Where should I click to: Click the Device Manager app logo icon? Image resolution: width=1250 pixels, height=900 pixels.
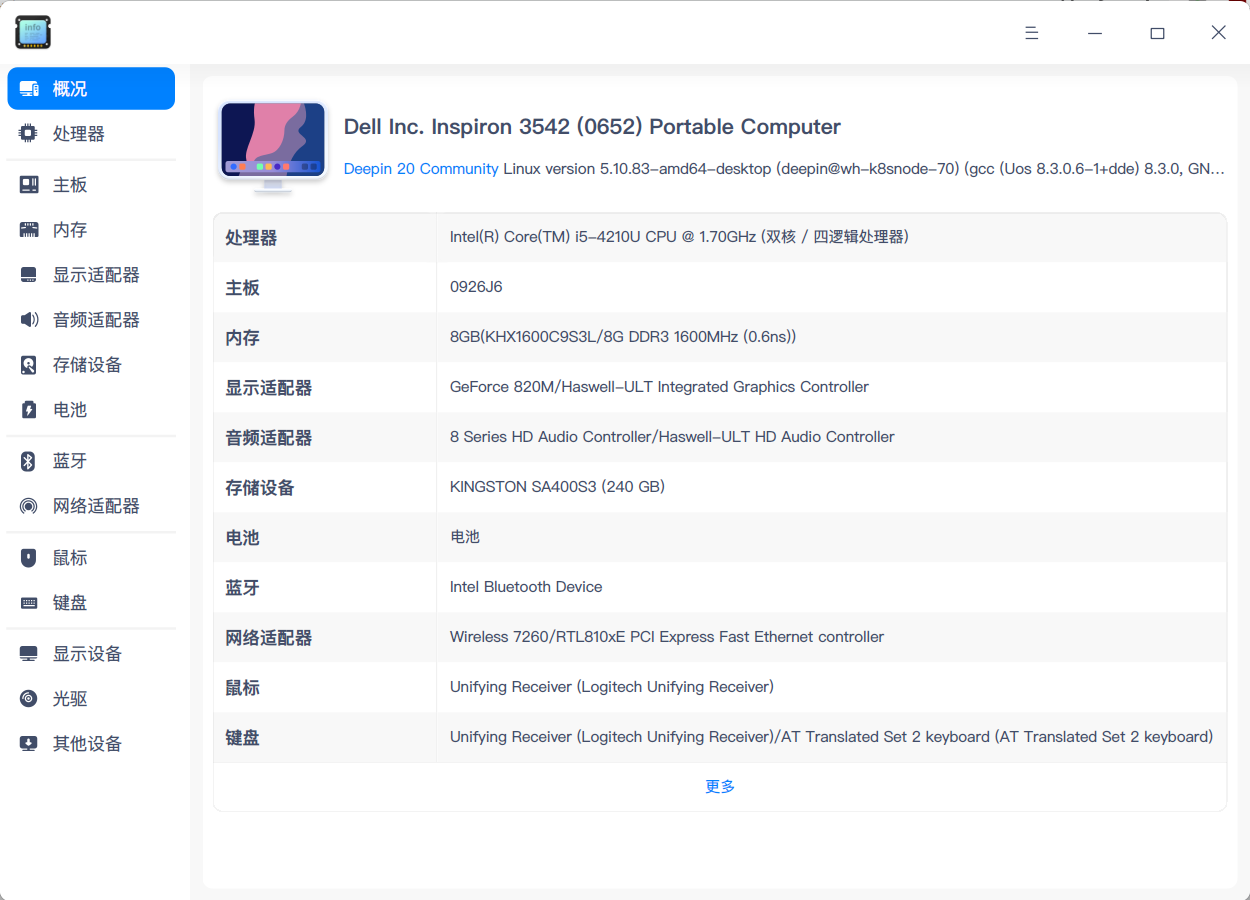click(33, 32)
